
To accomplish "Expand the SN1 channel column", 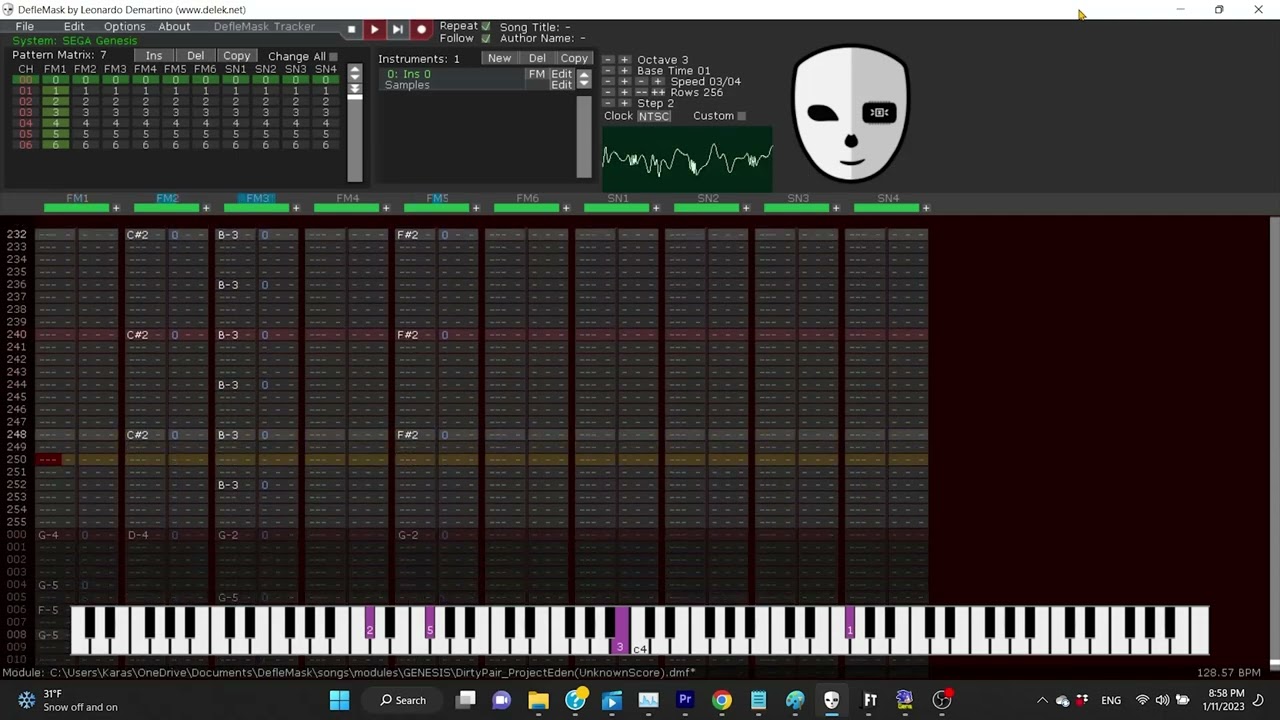I will pyautogui.click(x=656, y=208).
